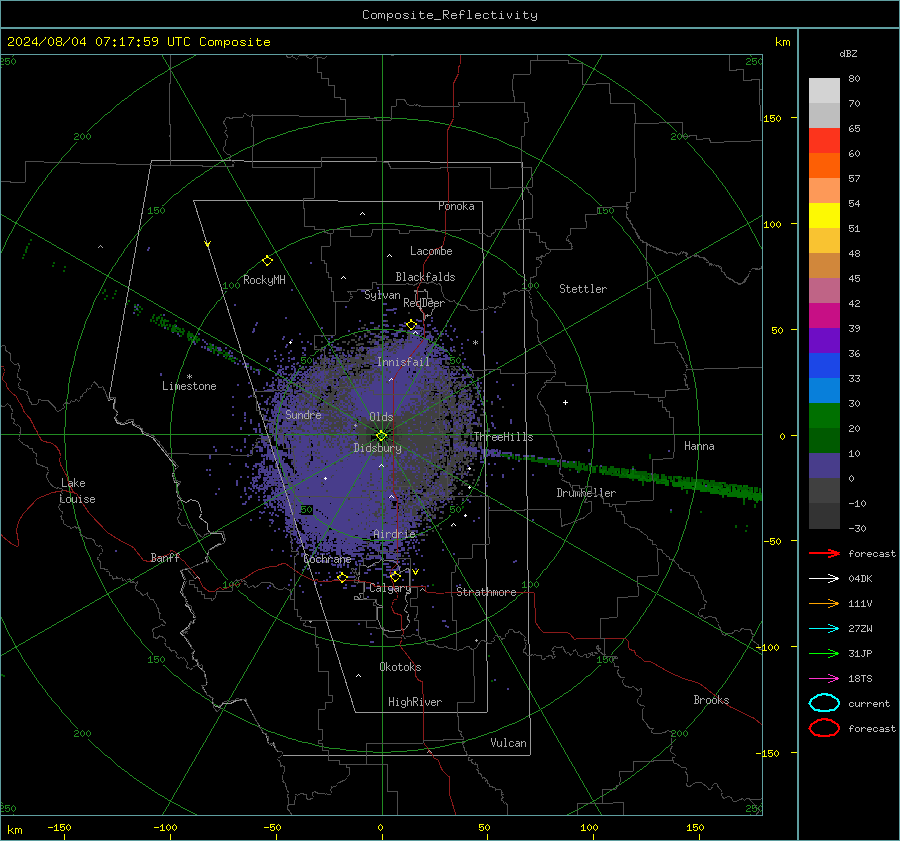Click the Innisfail town label
Viewport: 900px width, 841px height.
point(403,362)
